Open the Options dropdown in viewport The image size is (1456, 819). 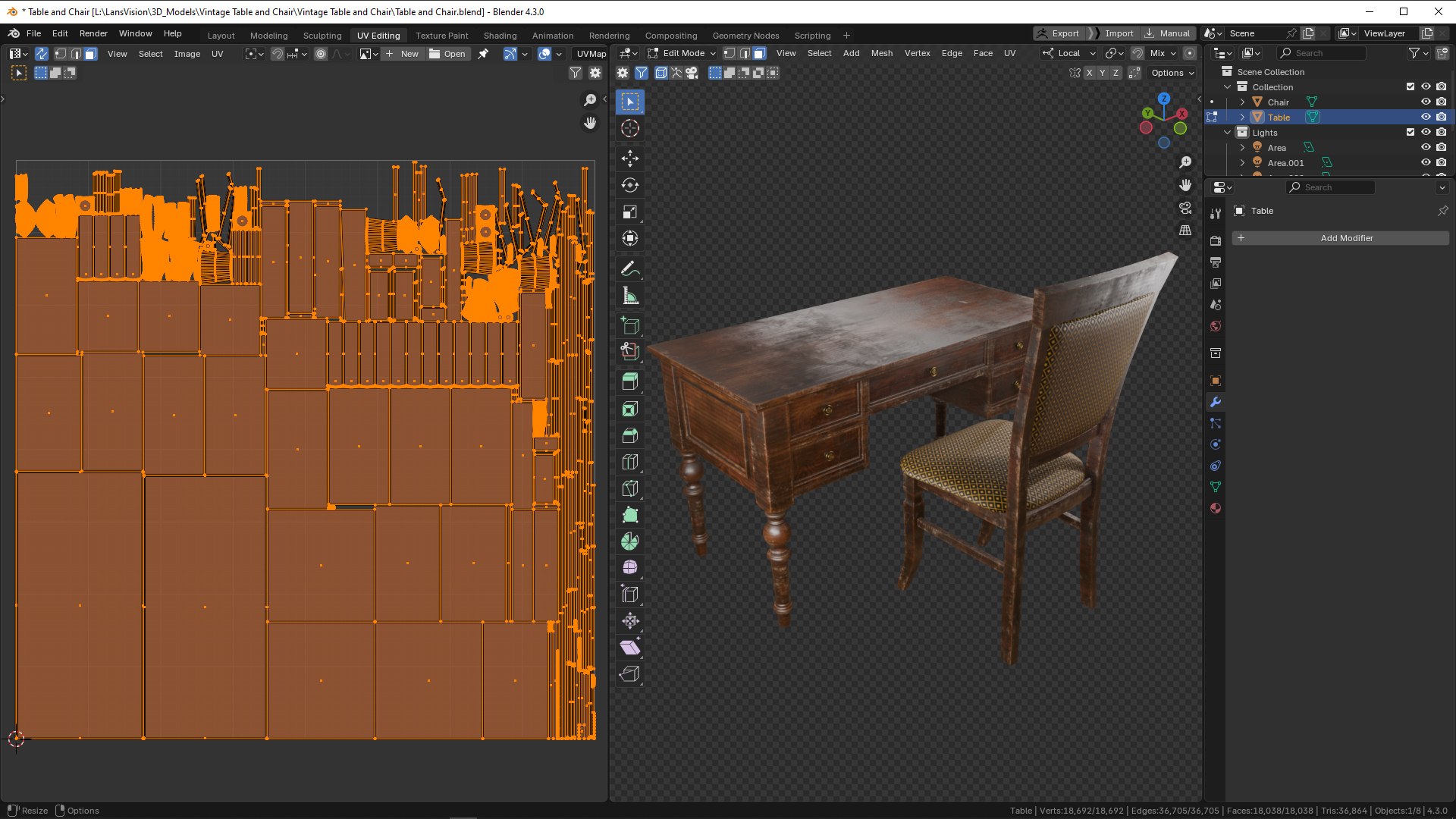(1172, 73)
